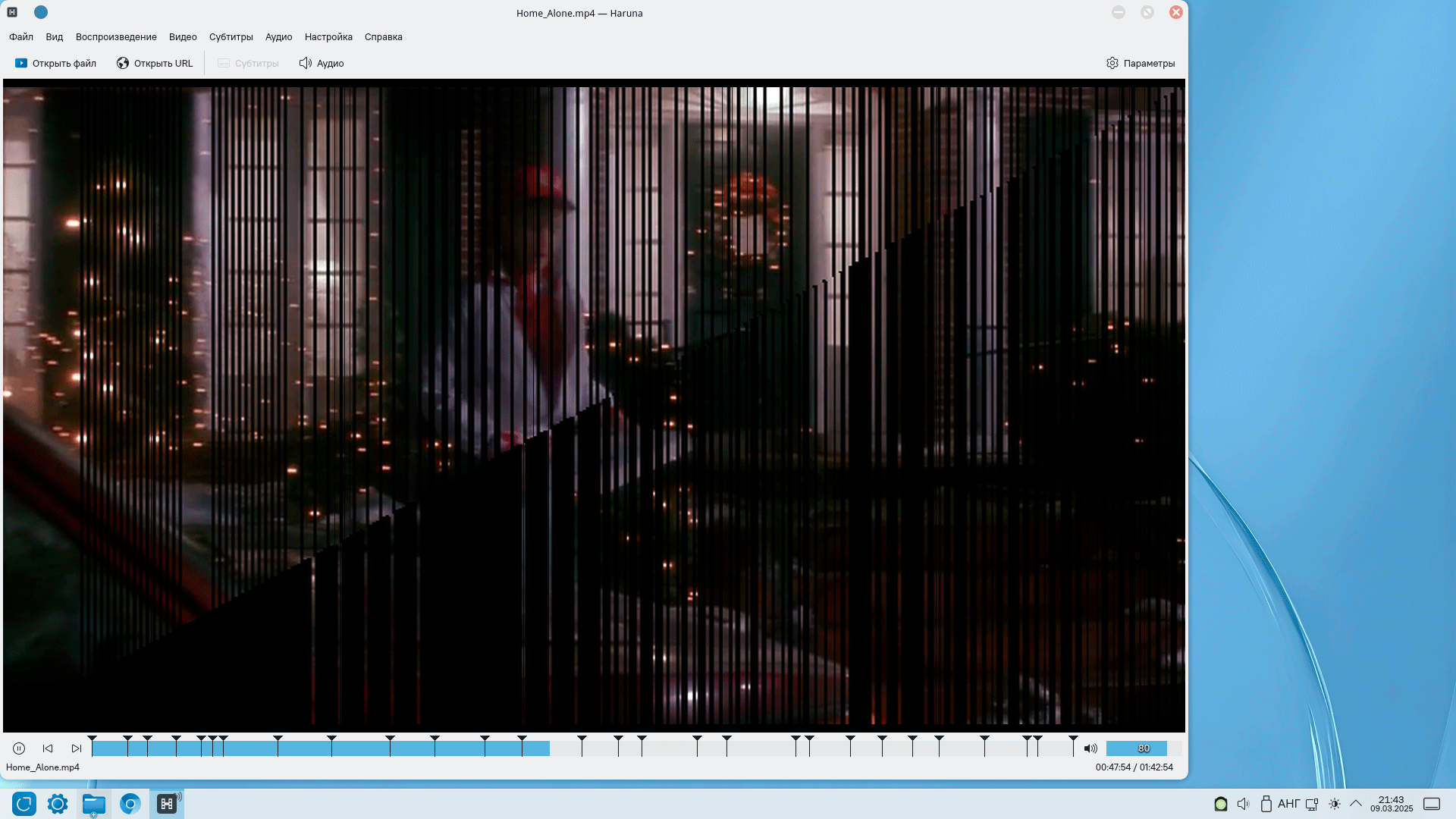1456x819 pixels.
Task: Expand the Субтитры menu in menubar
Action: (231, 37)
